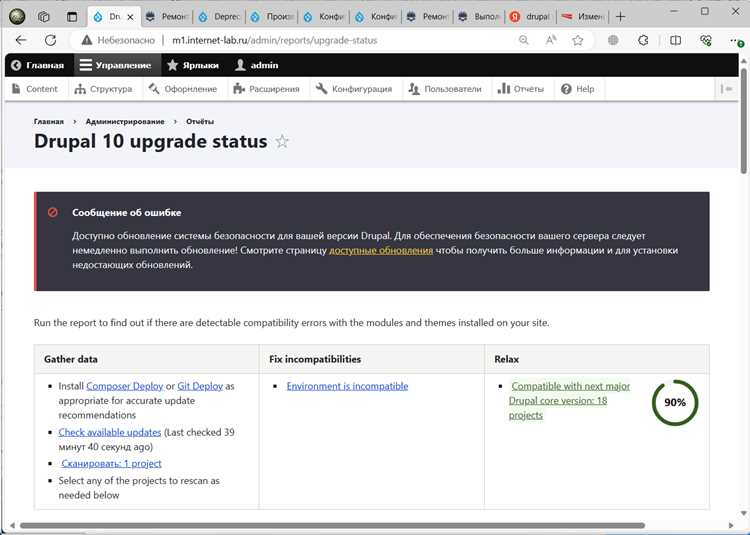Screen dimensions: 750x535
Task: Open the Оформление admin menu
Action: (183, 89)
